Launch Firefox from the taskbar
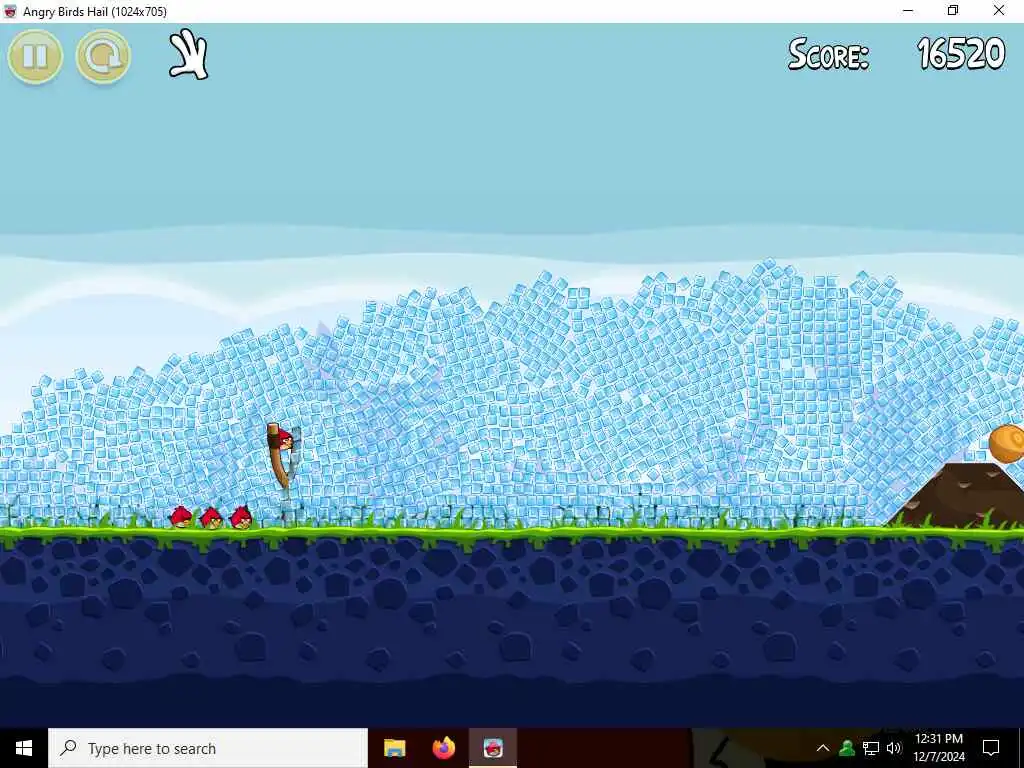Screen dimensions: 1024x768 [x=444, y=748]
